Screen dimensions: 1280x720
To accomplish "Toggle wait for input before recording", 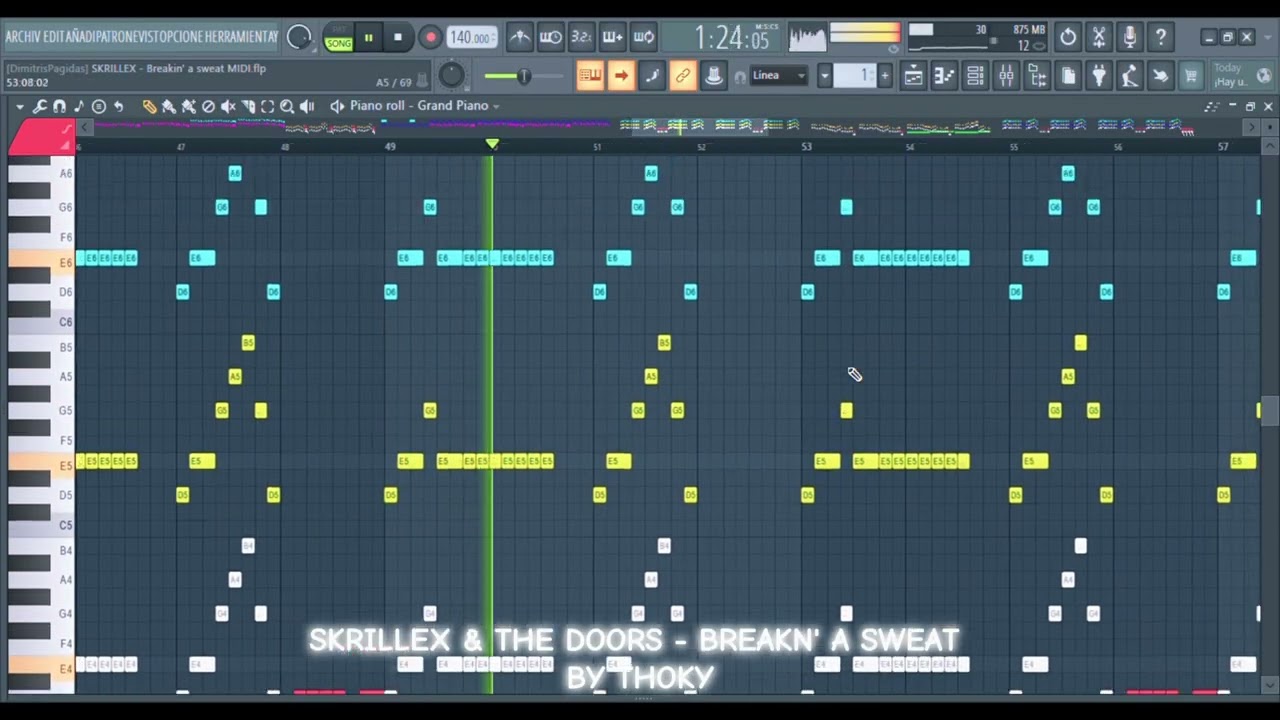I will coord(551,38).
